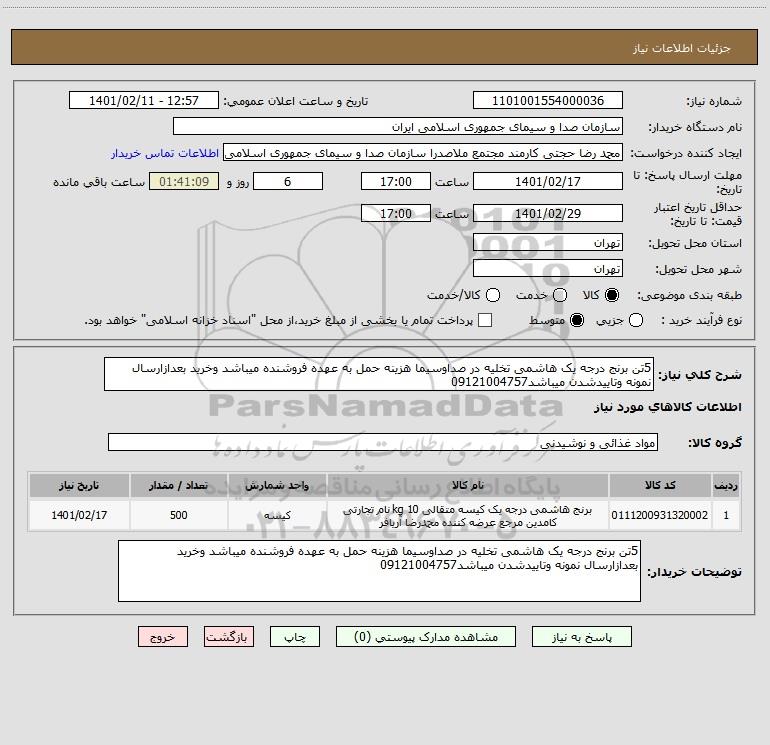Click the پاسخ به نیاز button
Screen dimensions: 770x745
click(582, 637)
